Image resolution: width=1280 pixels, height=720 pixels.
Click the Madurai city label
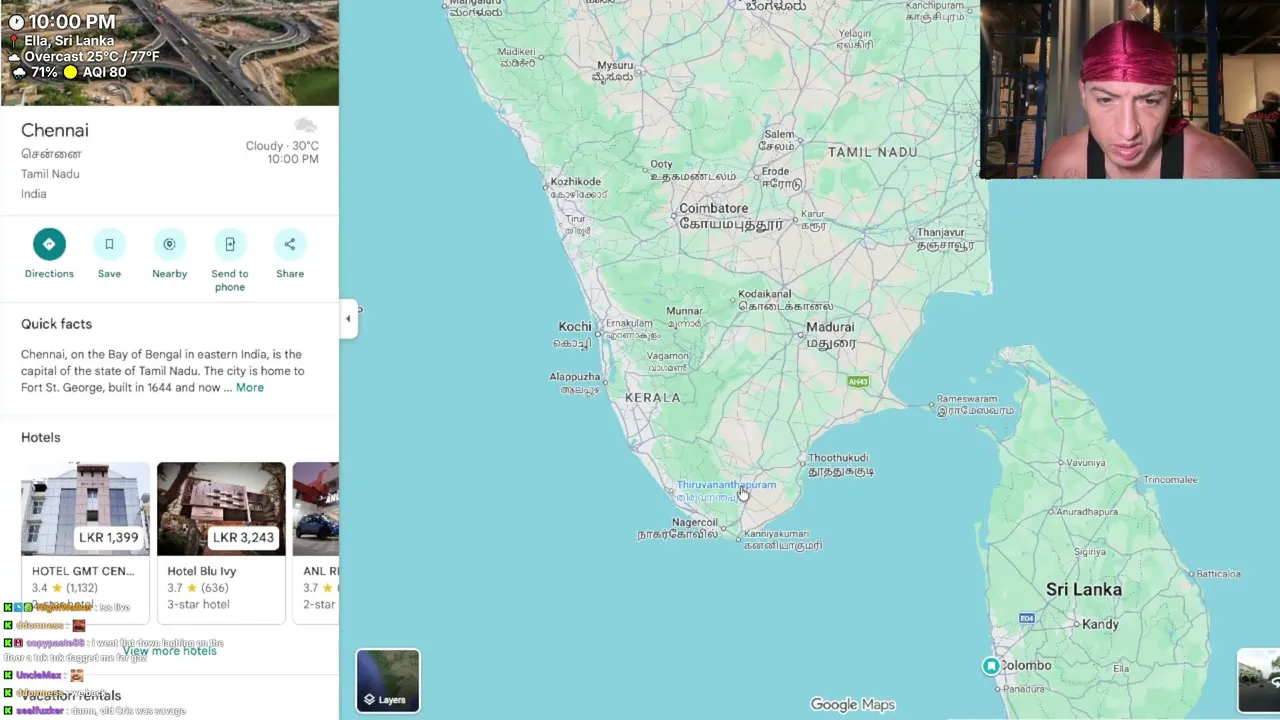(830, 327)
